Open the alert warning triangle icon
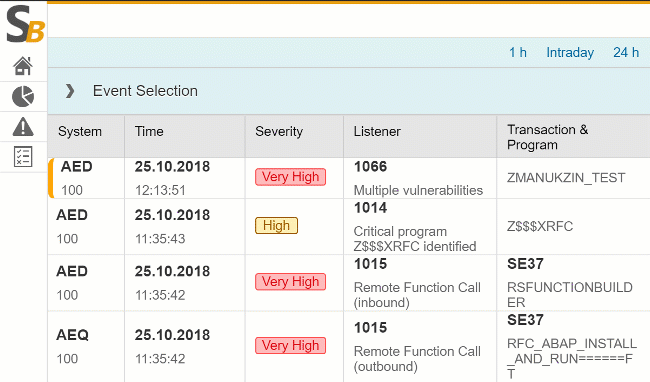Screen dimensions: 650x382 (23, 126)
